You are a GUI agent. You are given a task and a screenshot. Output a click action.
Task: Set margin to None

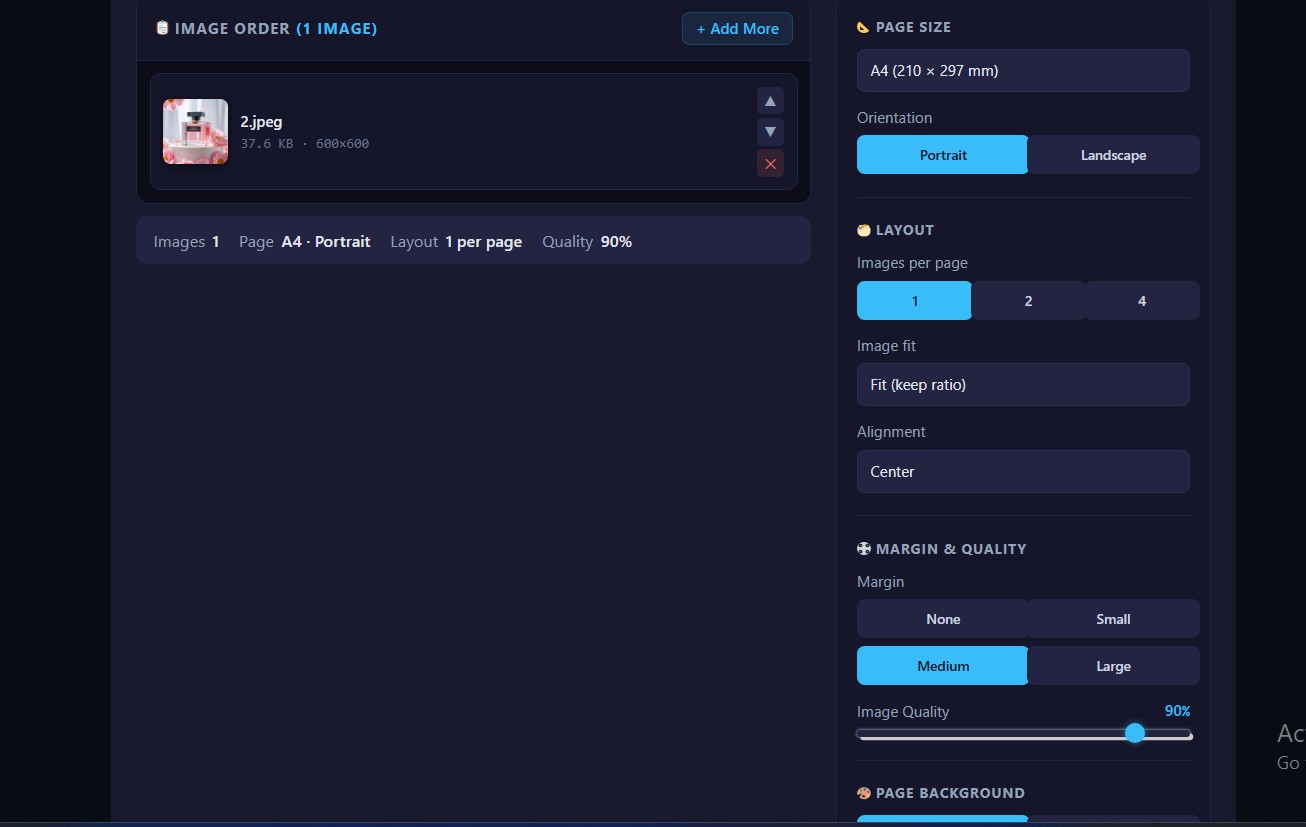[x=942, y=619]
